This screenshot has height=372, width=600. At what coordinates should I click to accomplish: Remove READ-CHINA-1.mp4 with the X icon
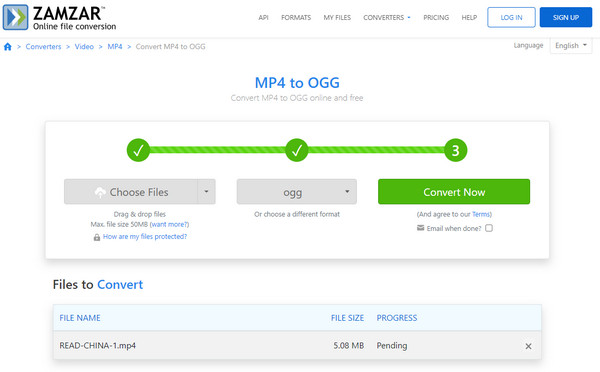(x=528, y=346)
